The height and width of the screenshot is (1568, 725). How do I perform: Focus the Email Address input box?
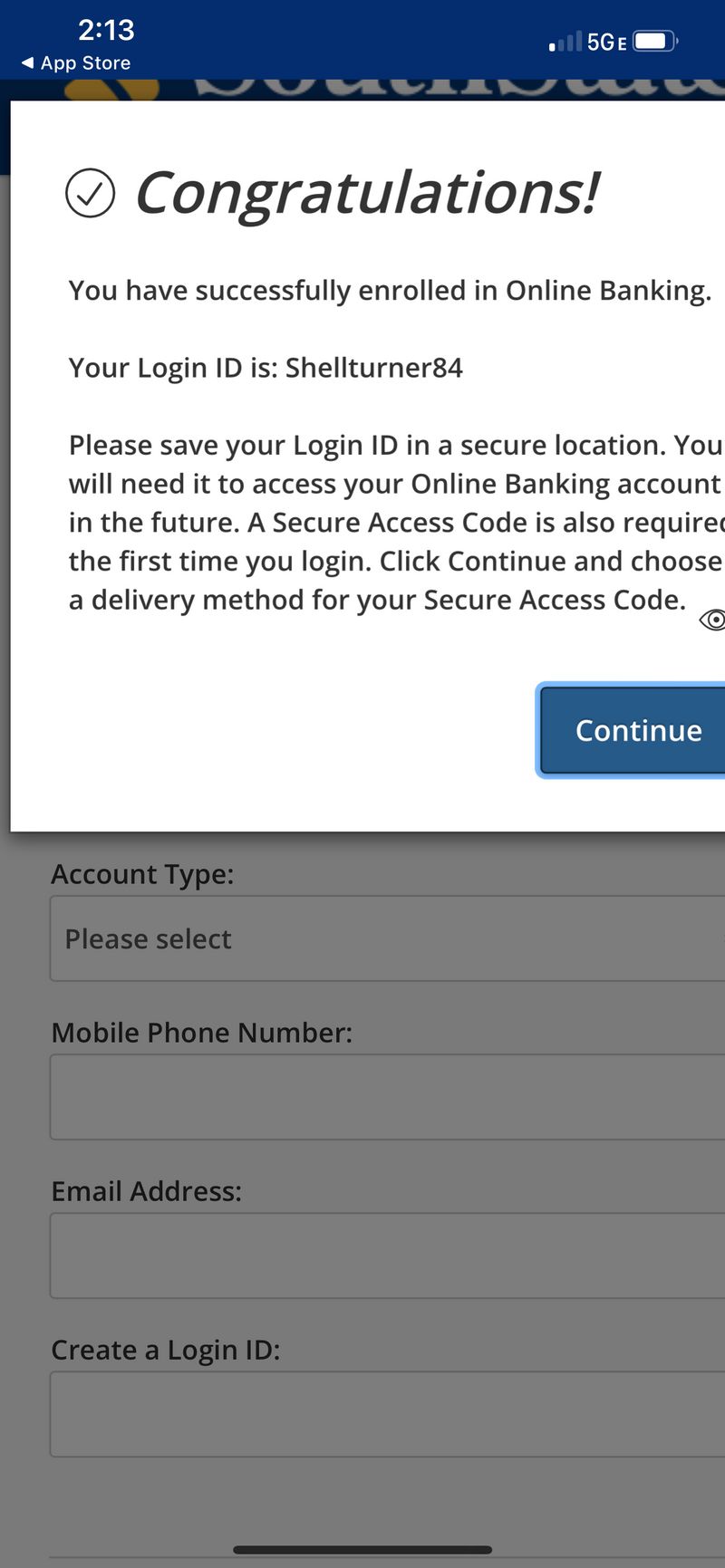[387, 1255]
